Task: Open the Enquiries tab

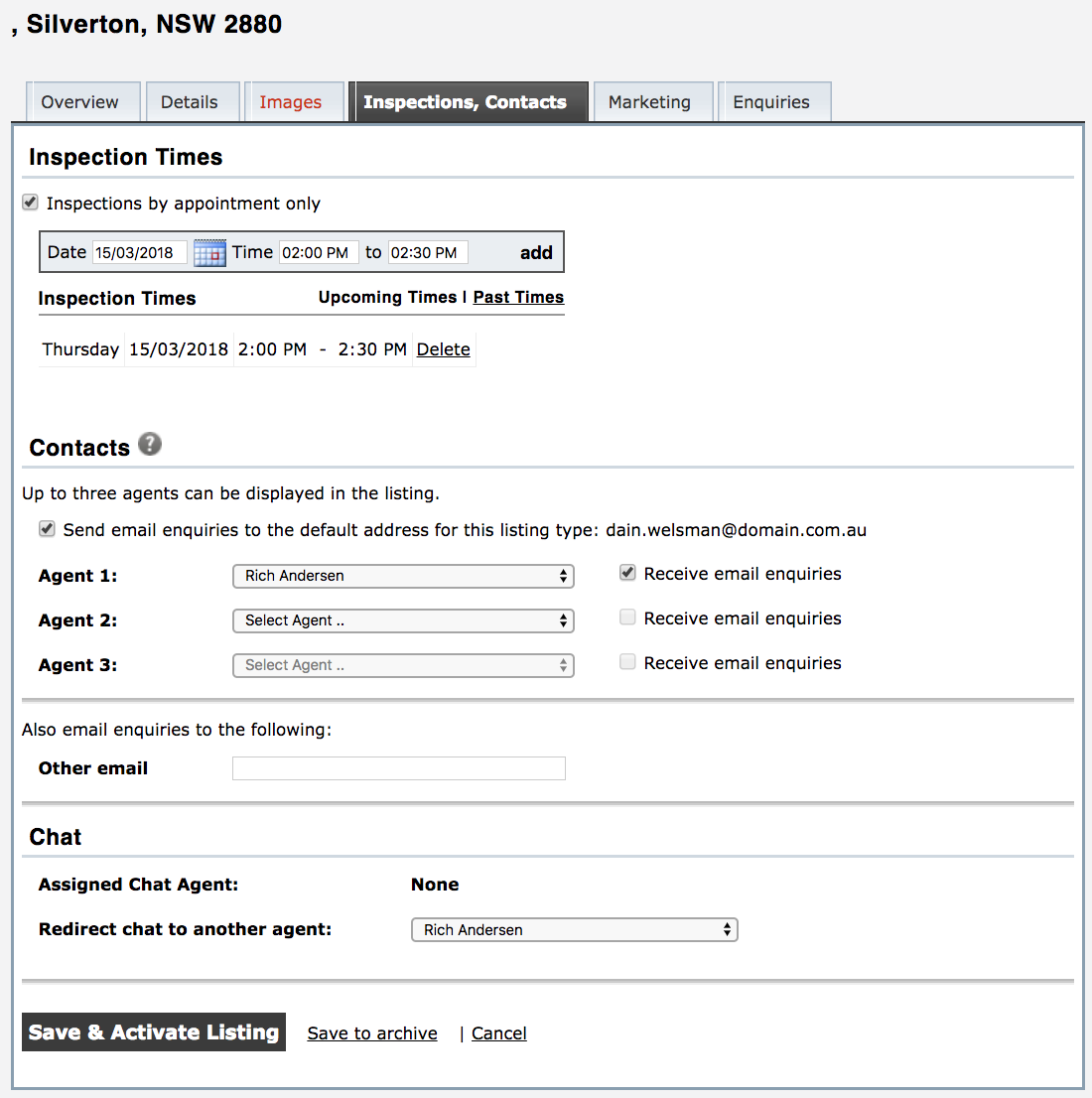Action: (x=771, y=102)
